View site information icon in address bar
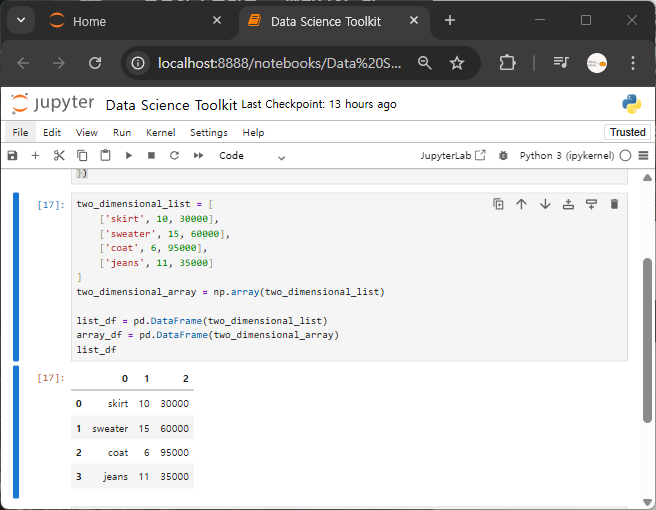Image resolution: width=656 pixels, height=510 pixels. pyautogui.click(x=138, y=63)
